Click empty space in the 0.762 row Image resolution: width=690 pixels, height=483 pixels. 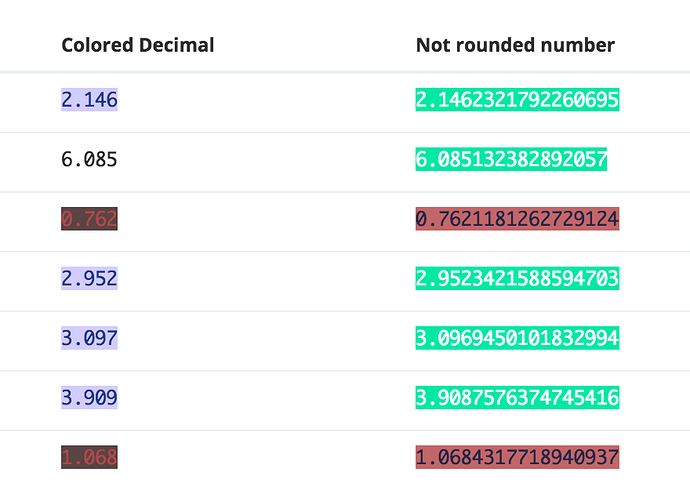click(x=264, y=222)
